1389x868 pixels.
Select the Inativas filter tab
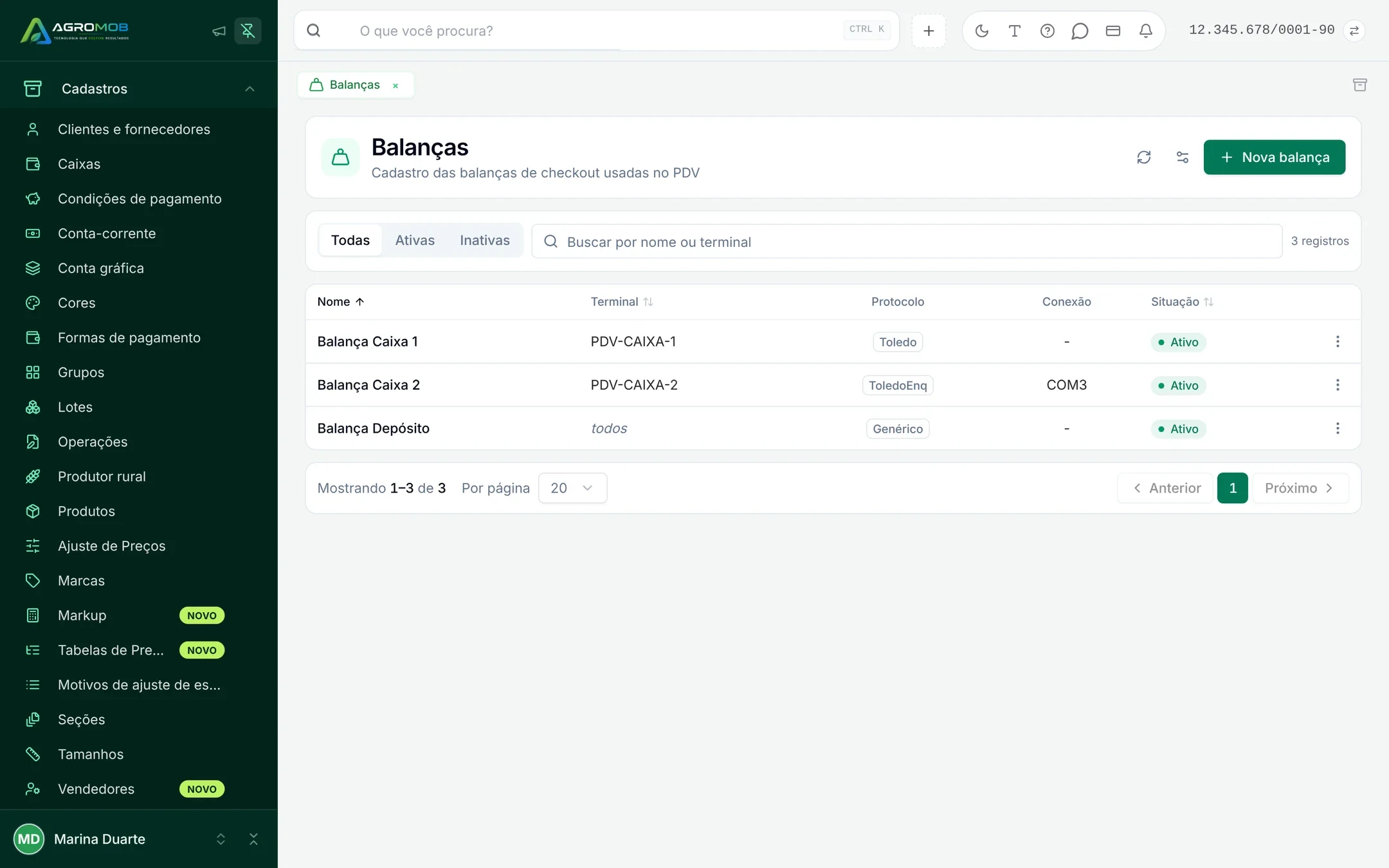coord(485,240)
